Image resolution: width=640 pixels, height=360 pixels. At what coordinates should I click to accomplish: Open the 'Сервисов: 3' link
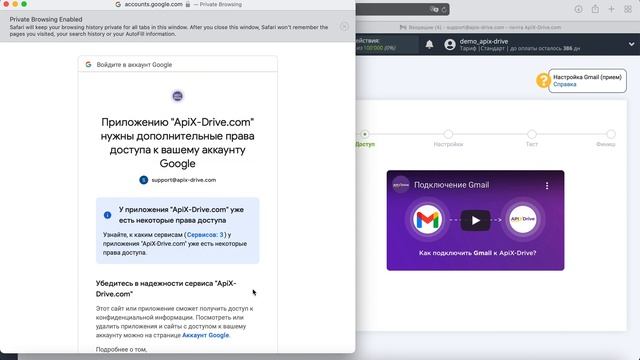[x=205, y=235]
